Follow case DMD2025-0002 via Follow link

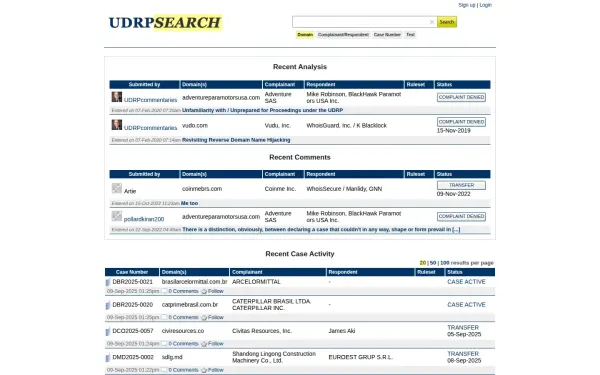click(216, 370)
